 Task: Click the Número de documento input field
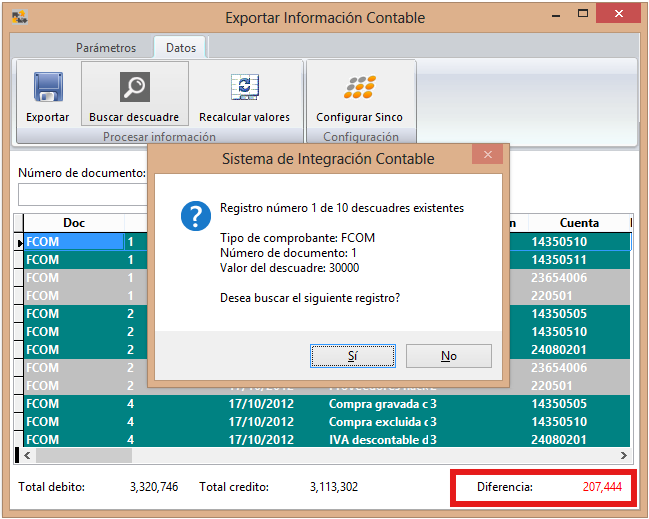click(x=82, y=194)
